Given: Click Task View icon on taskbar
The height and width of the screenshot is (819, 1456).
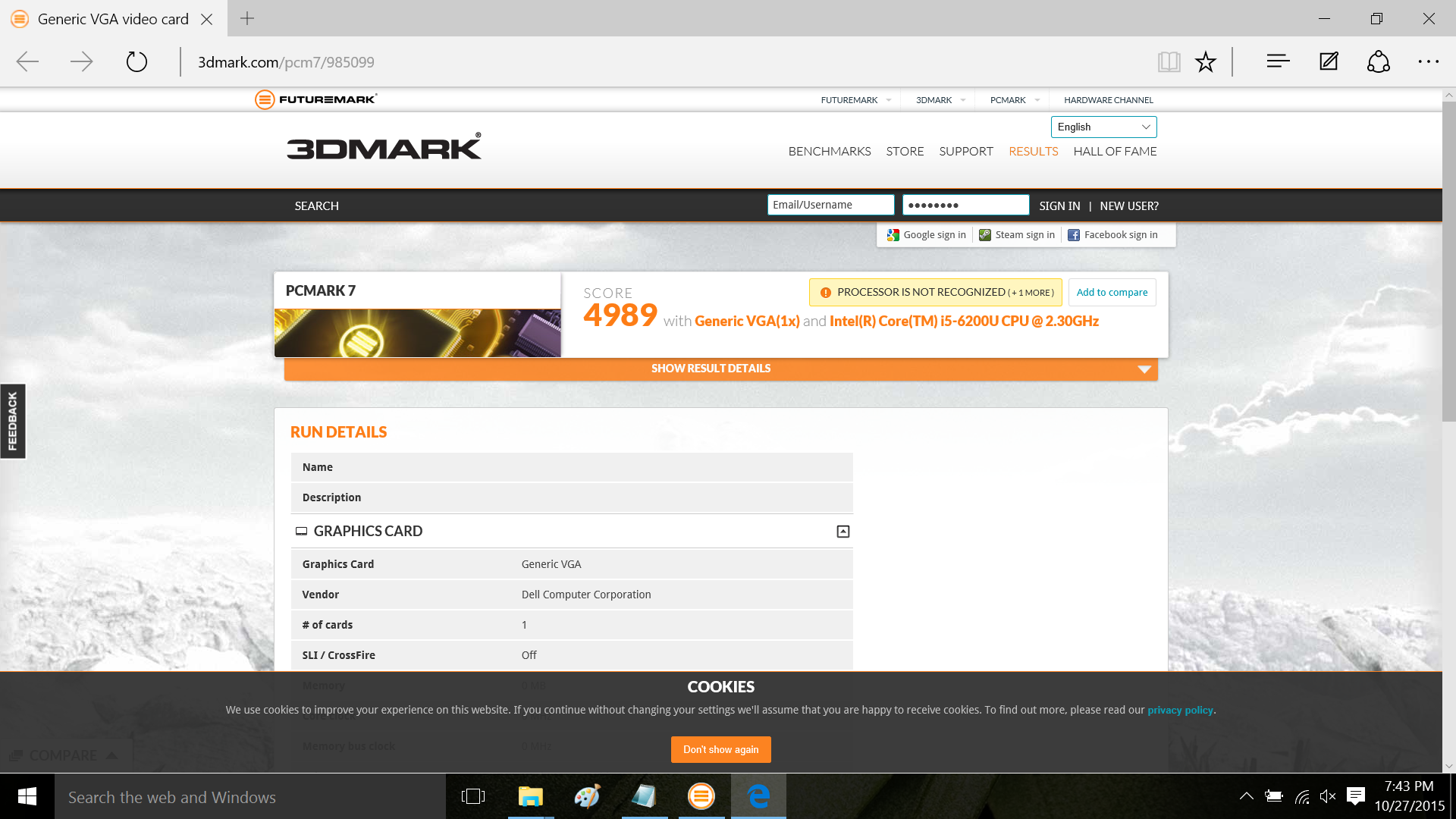Looking at the screenshot, I should [x=473, y=796].
